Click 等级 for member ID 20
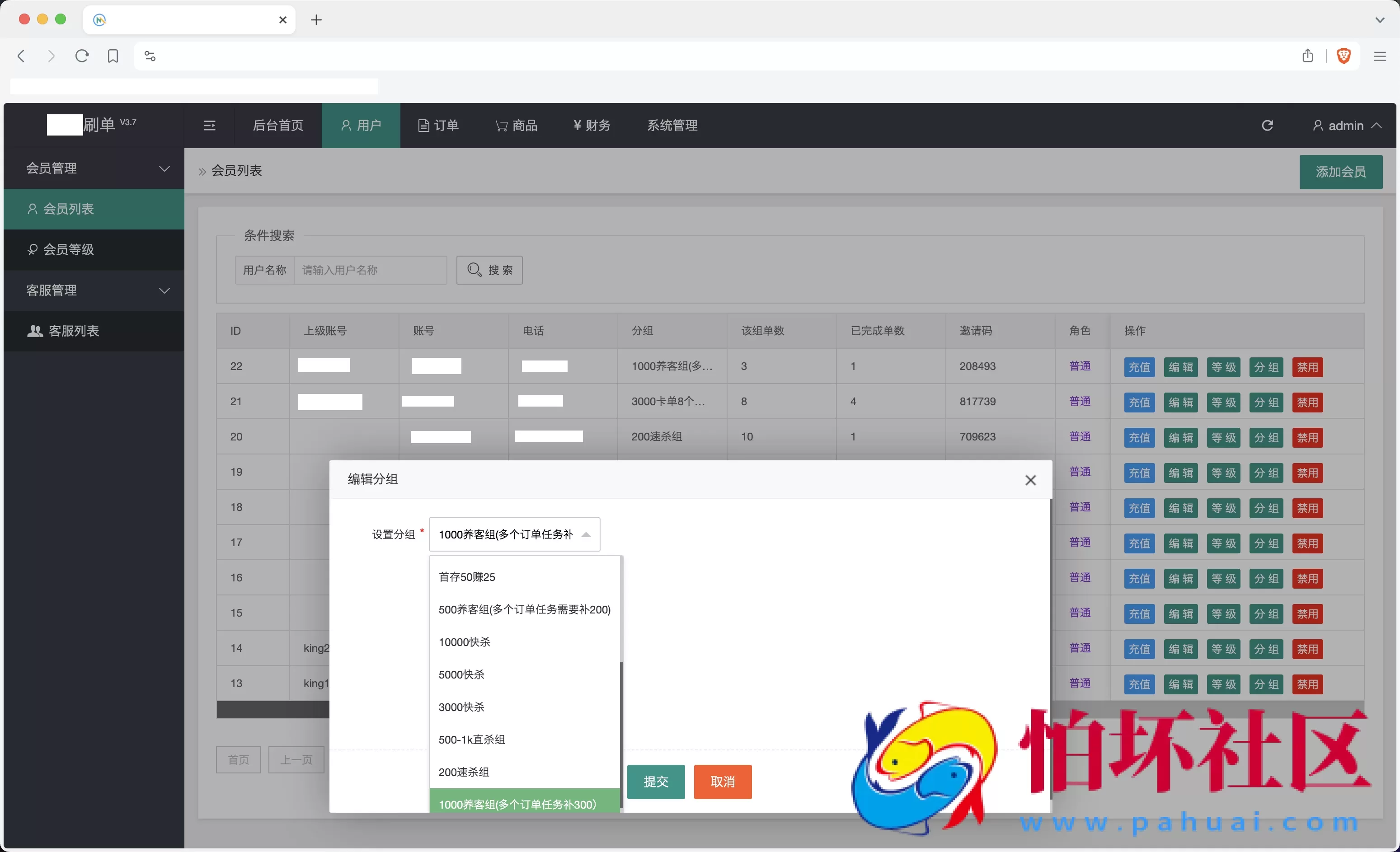Screen dimensions: 1400x852 (x=1223, y=437)
